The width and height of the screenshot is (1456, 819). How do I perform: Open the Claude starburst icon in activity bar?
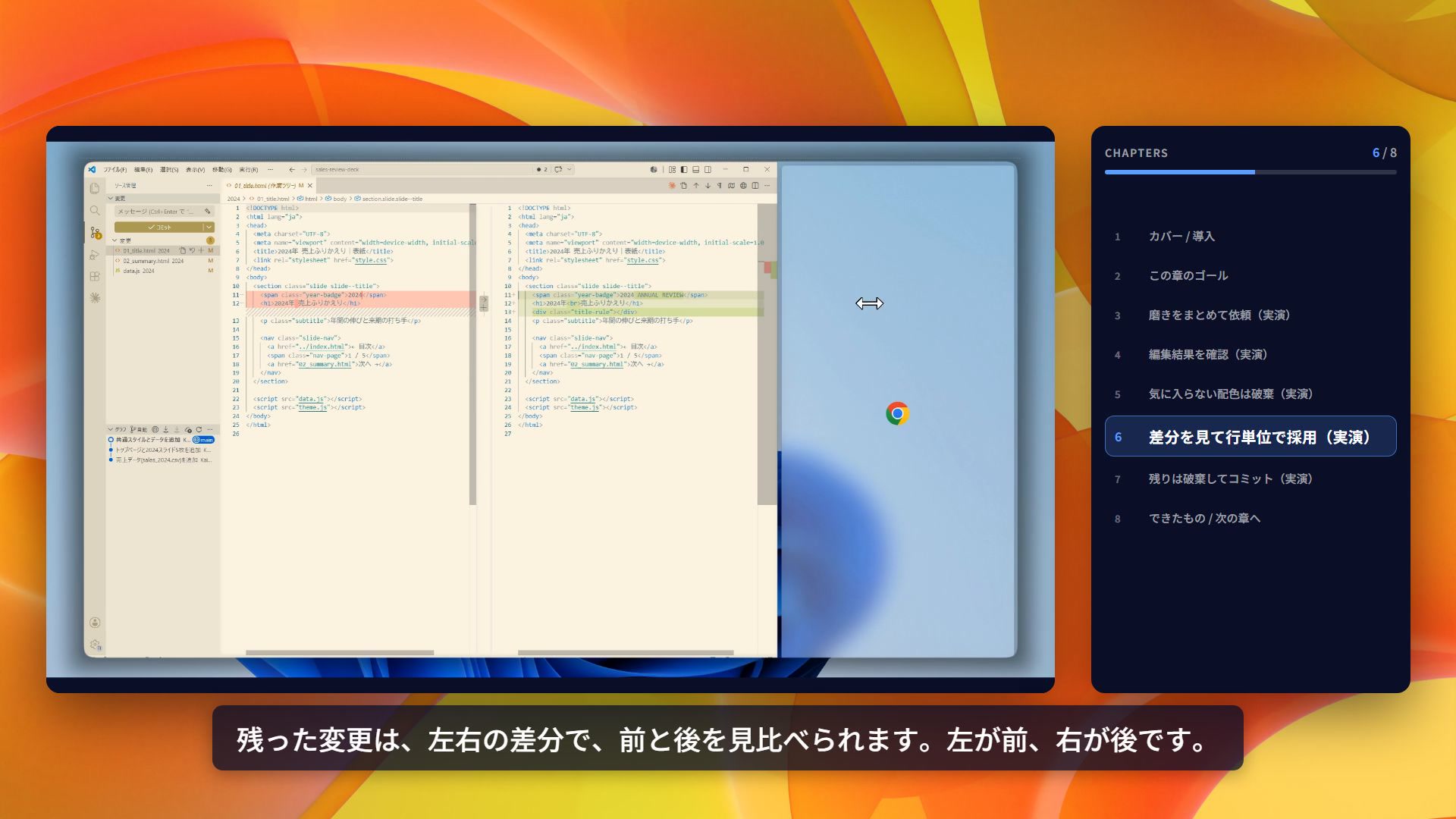tap(95, 298)
